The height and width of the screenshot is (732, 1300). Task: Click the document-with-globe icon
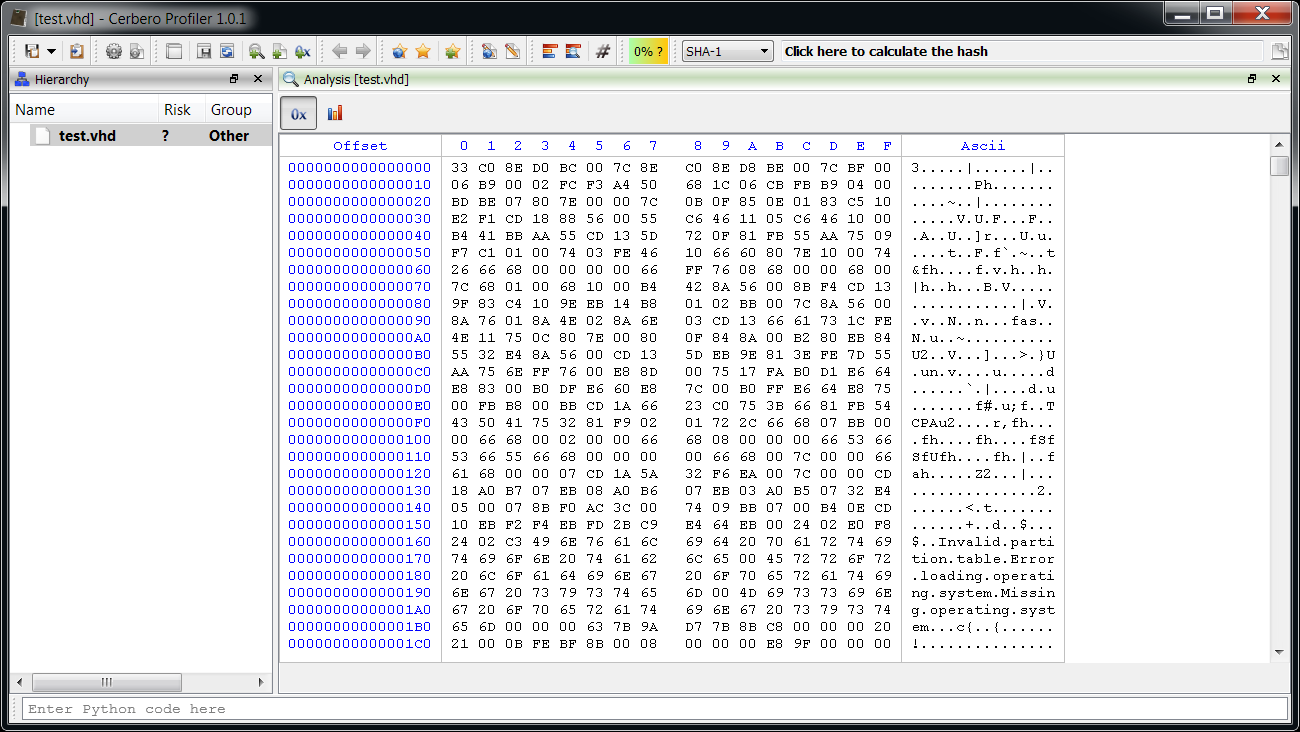pos(489,51)
